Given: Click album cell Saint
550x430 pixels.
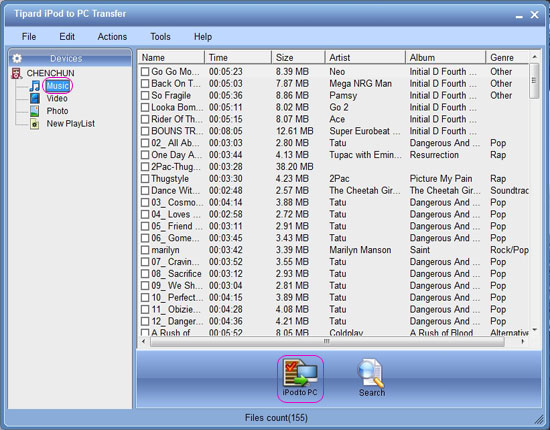Looking at the screenshot, I should [x=420, y=250].
